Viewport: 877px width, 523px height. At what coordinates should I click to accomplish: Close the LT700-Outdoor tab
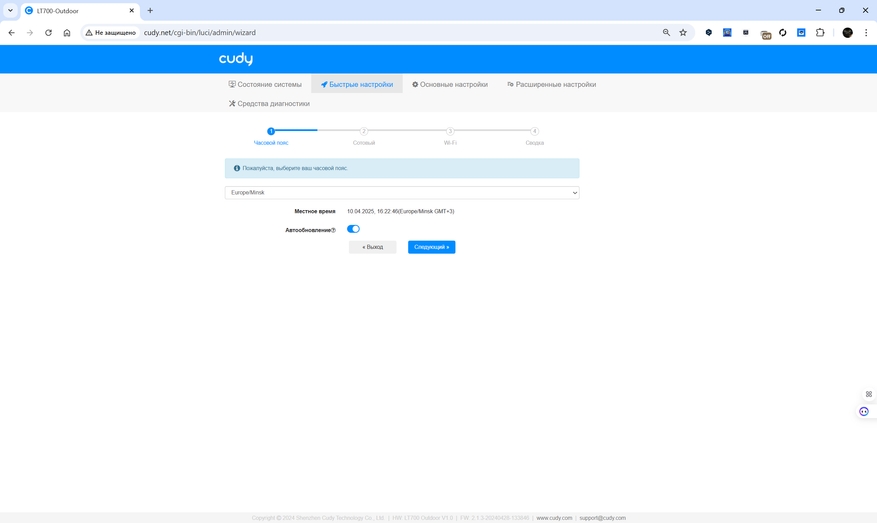[x=131, y=11]
